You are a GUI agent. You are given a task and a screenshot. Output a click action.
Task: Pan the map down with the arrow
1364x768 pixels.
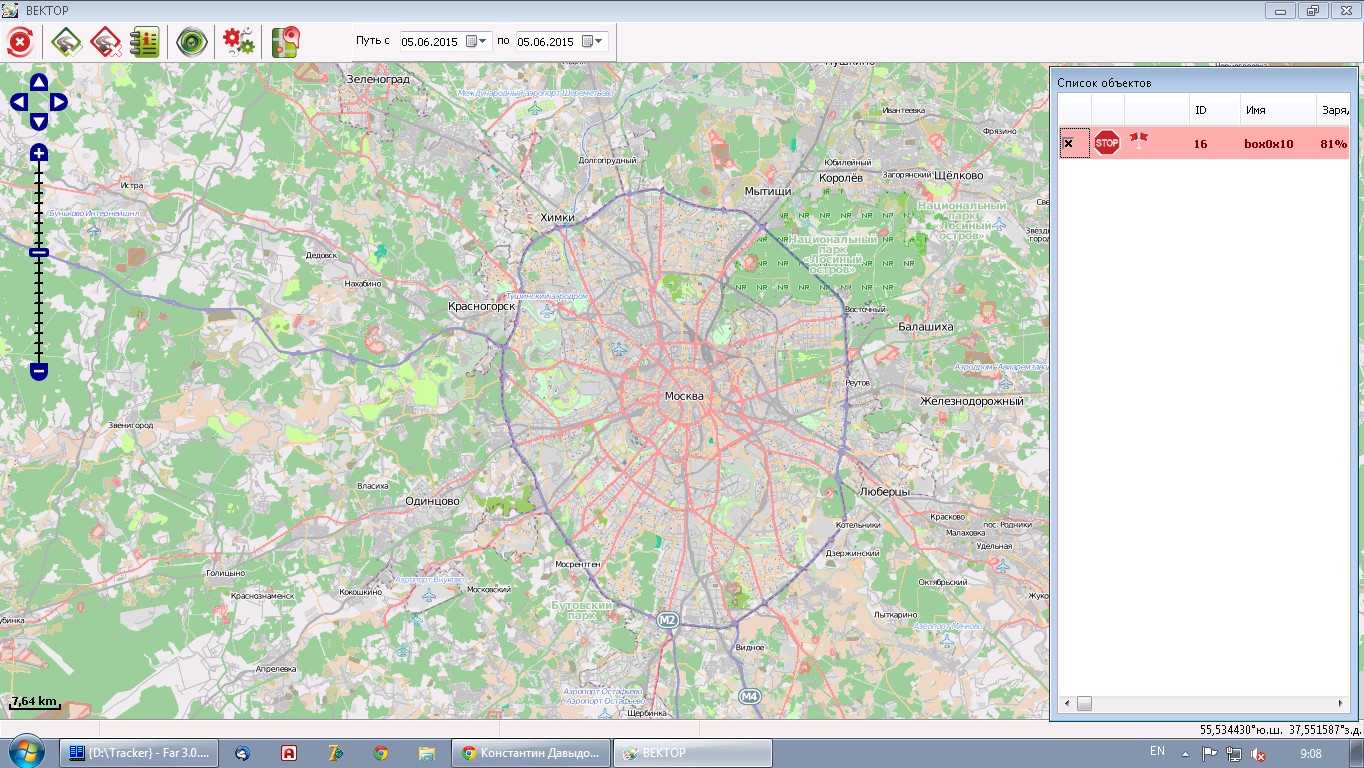tap(39, 121)
